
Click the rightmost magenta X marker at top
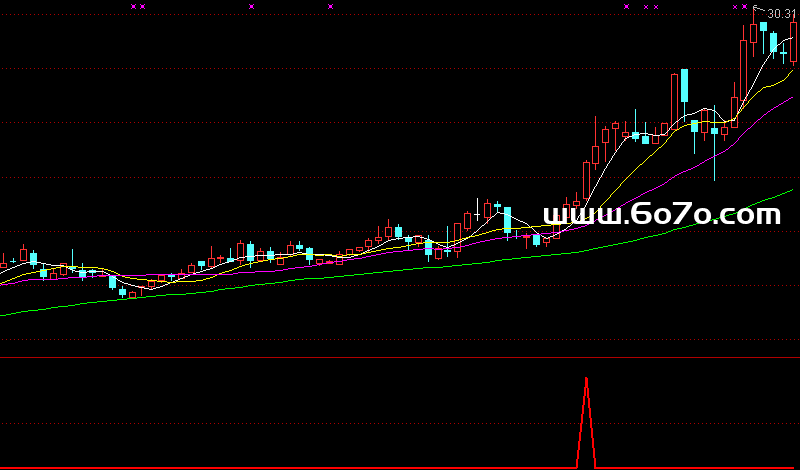(x=745, y=6)
